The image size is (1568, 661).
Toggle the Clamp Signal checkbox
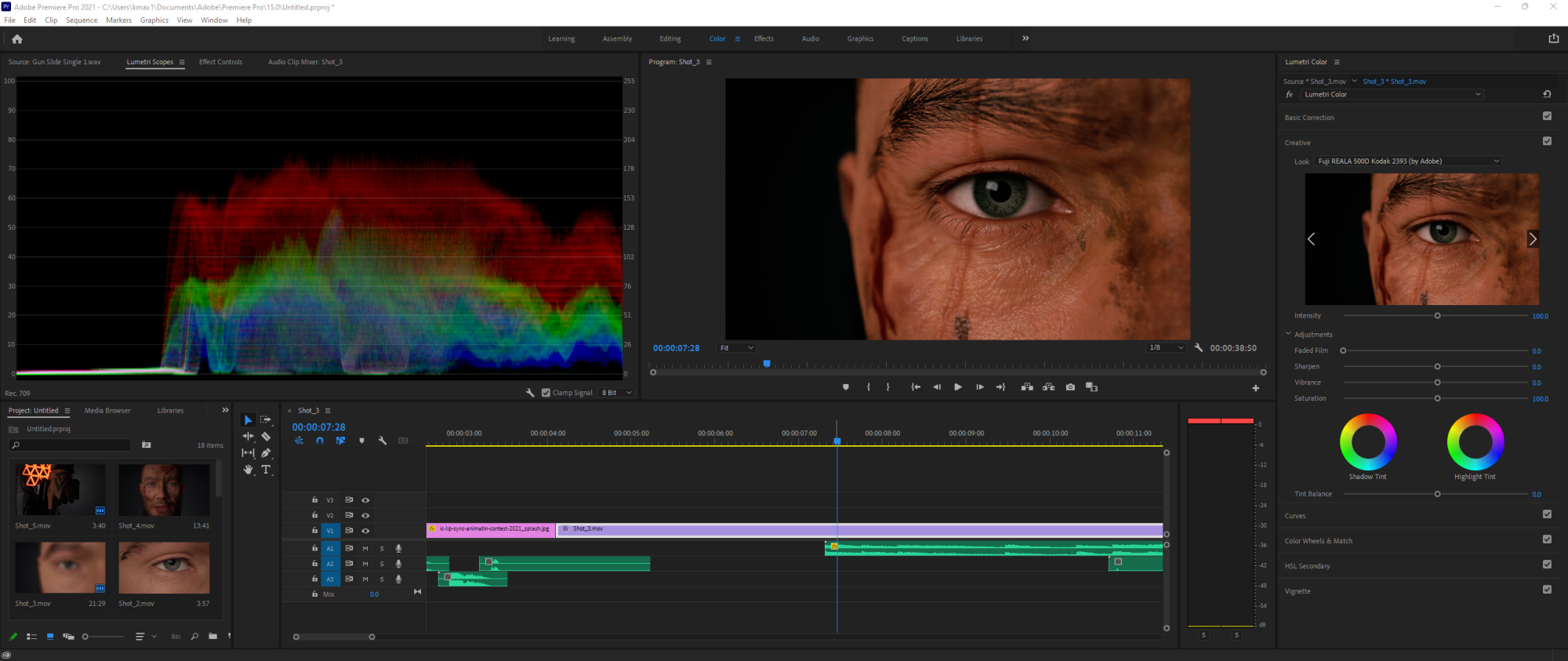tap(546, 393)
